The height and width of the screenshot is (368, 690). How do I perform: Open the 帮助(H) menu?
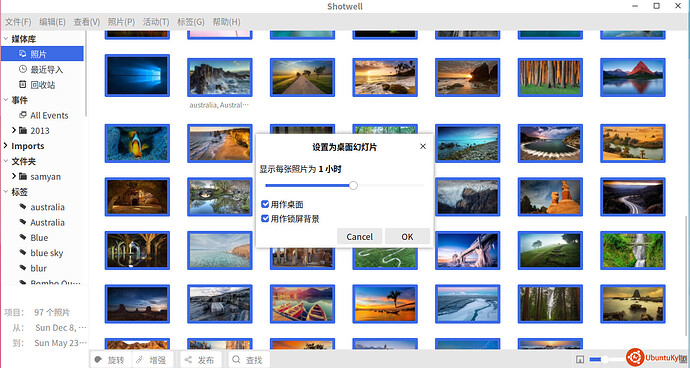point(226,22)
